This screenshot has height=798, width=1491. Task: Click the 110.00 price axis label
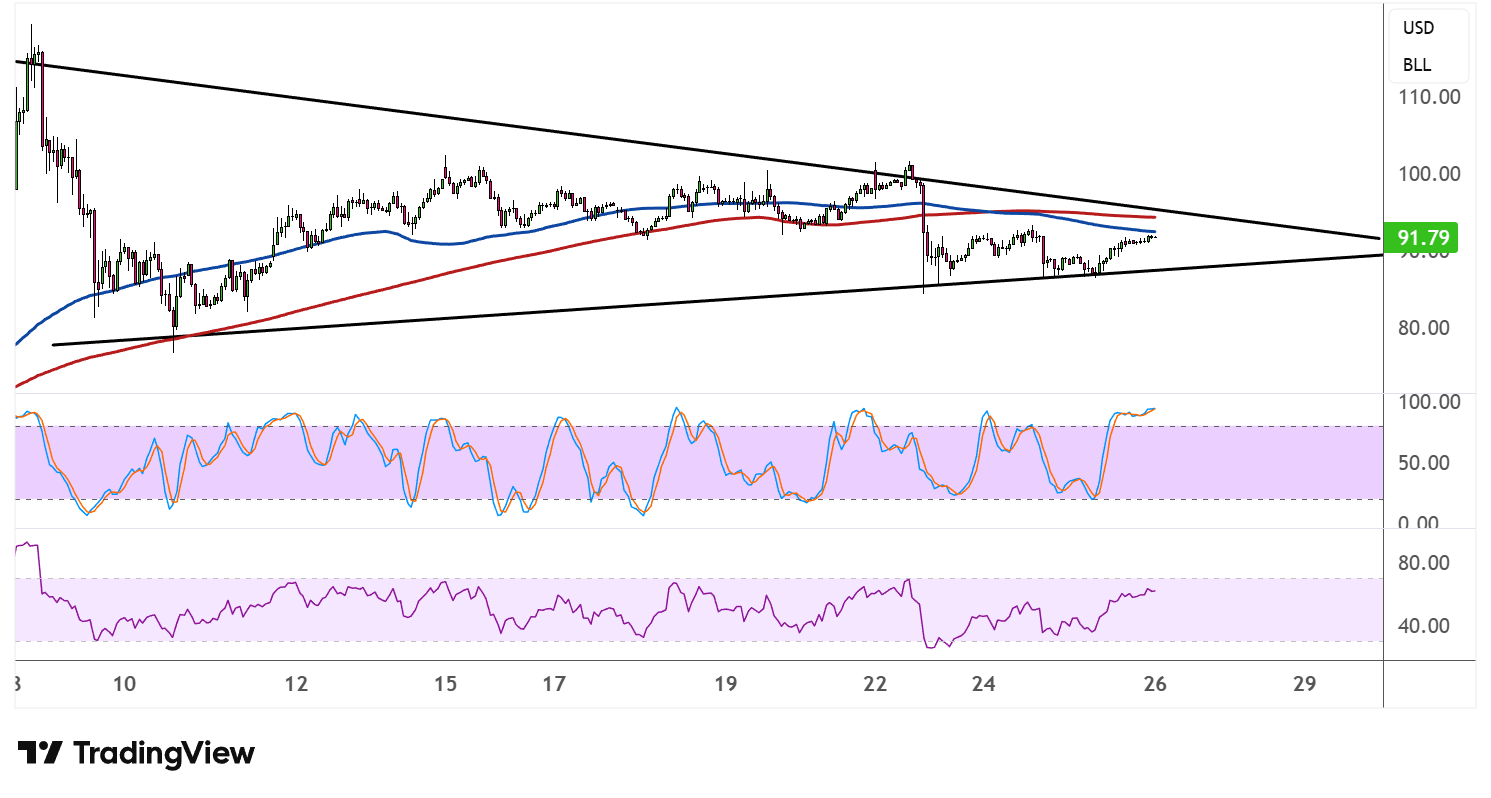click(x=1431, y=97)
